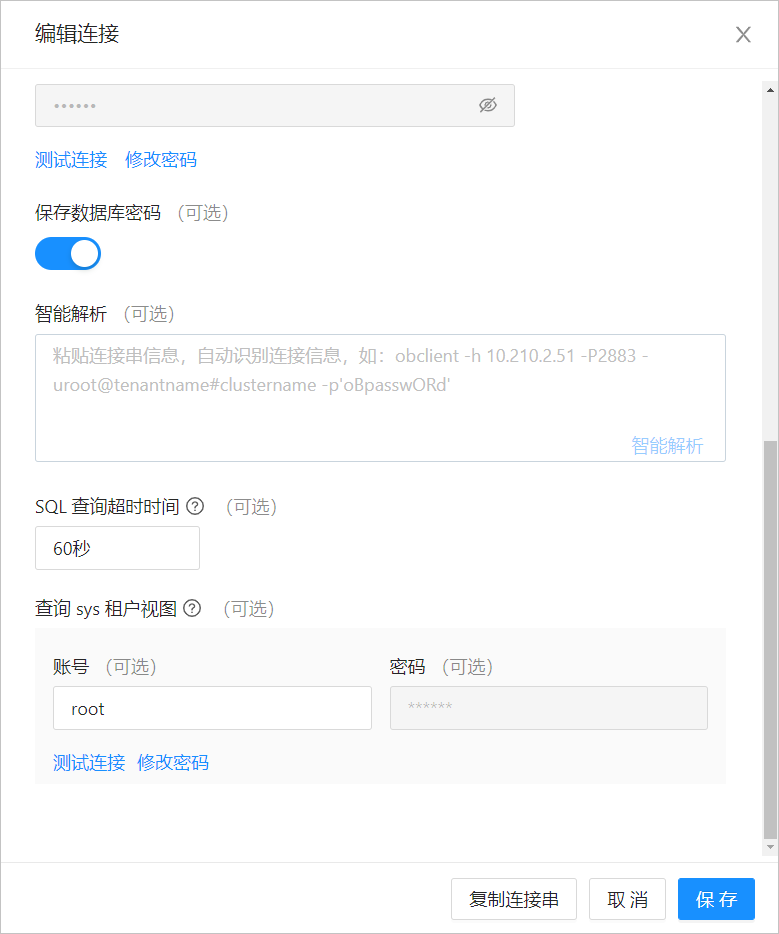Click 修改密码 in sys tenant section

[x=173, y=763]
